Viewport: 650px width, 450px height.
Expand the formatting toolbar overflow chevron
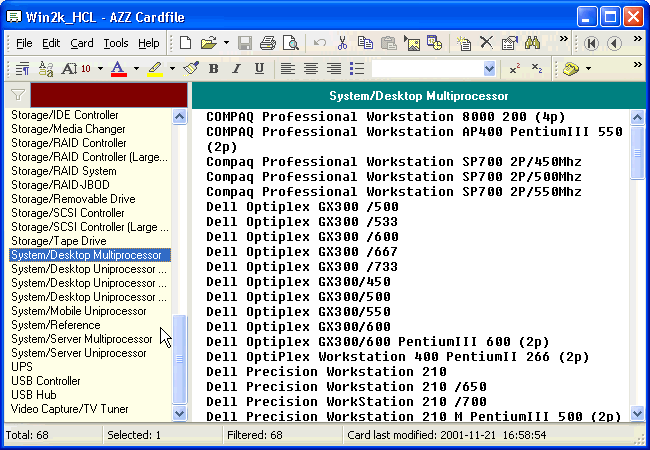point(638,64)
